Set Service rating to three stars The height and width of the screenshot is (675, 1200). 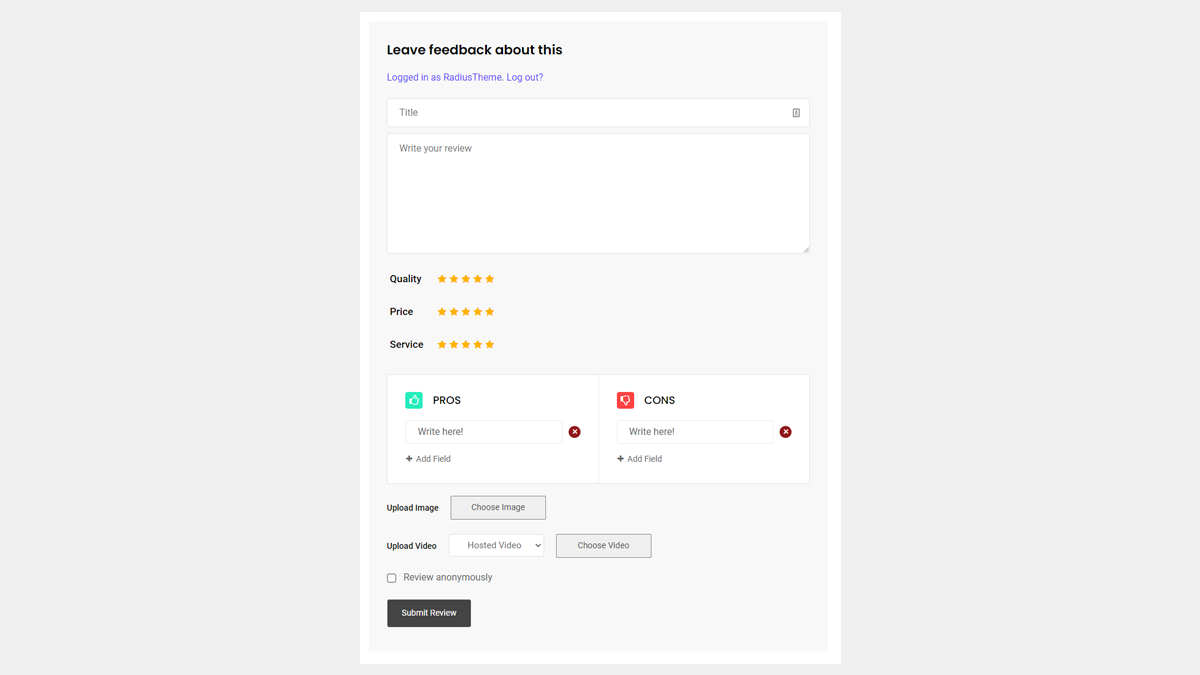[x=466, y=345]
